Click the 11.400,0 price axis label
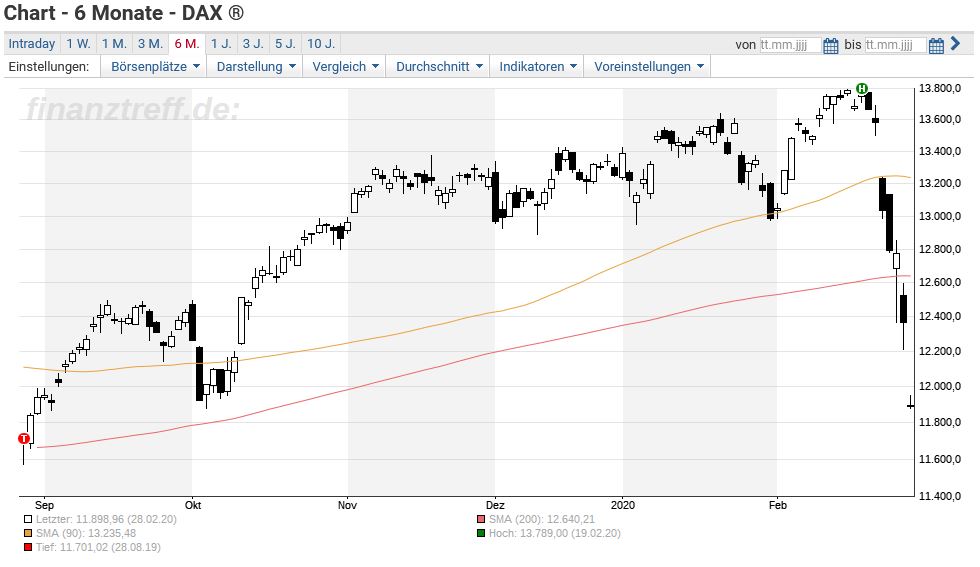This screenshot has width=980, height=567. click(x=940, y=496)
